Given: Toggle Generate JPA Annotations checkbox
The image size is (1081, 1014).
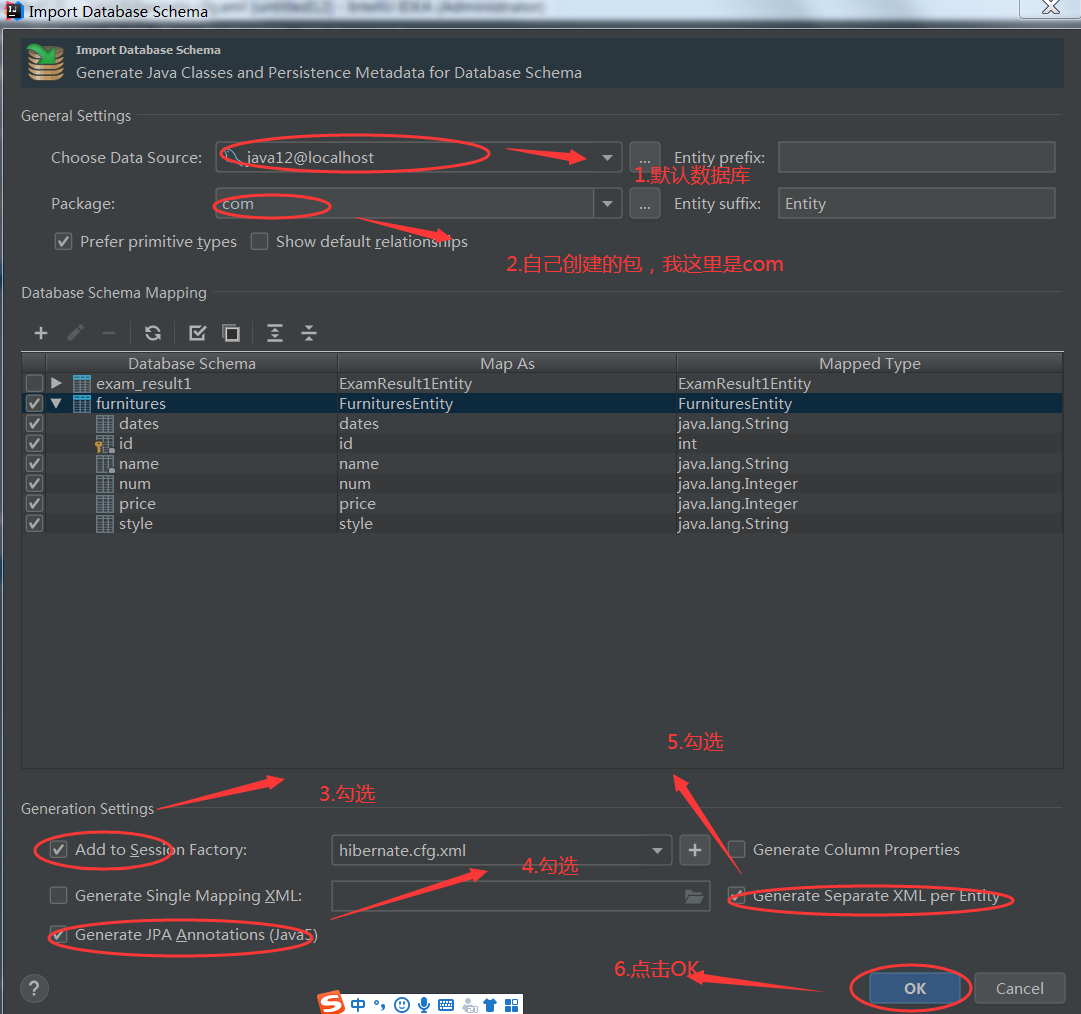Looking at the screenshot, I should tap(59, 935).
